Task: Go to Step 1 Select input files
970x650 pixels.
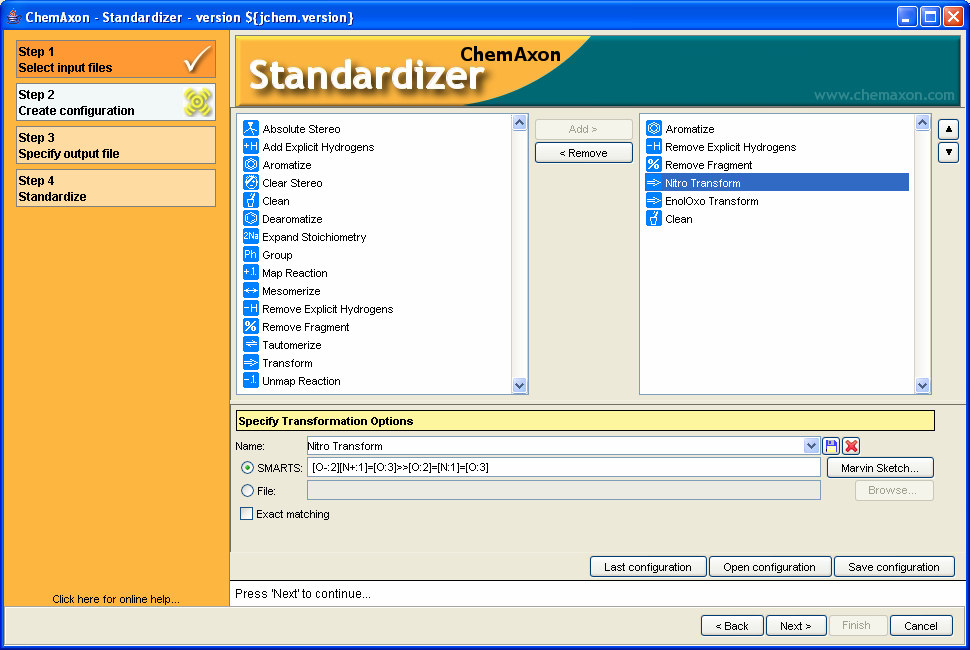Action: [116, 59]
